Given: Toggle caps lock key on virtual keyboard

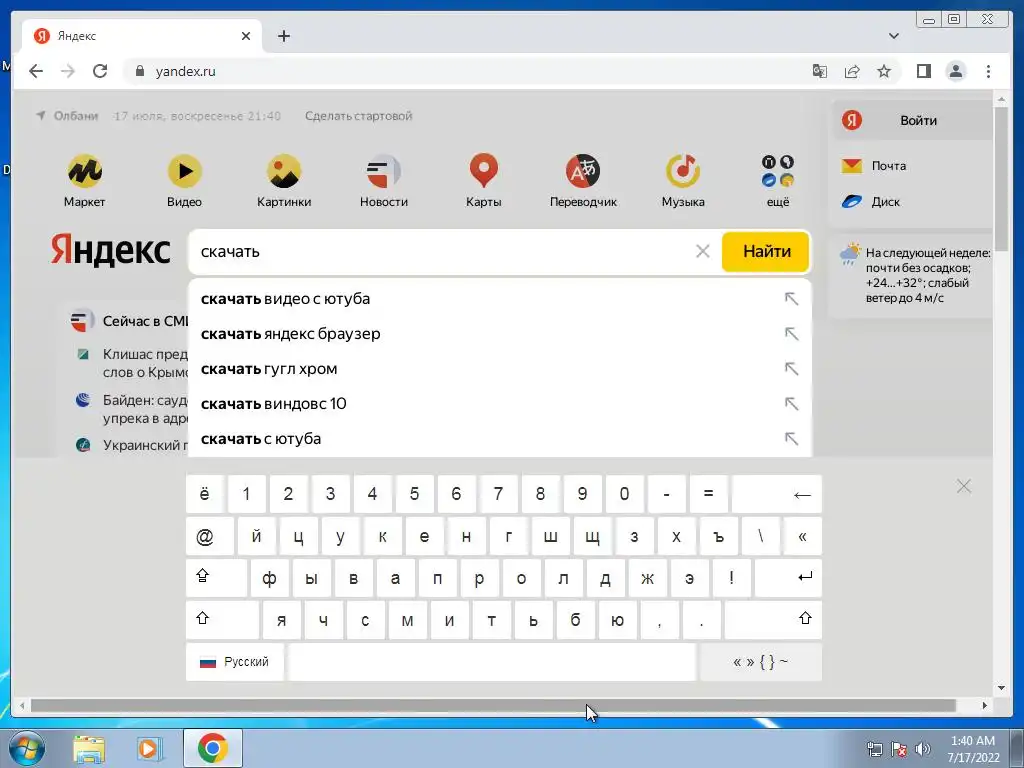Looking at the screenshot, I should pyautogui.click(x=217, y=577).
